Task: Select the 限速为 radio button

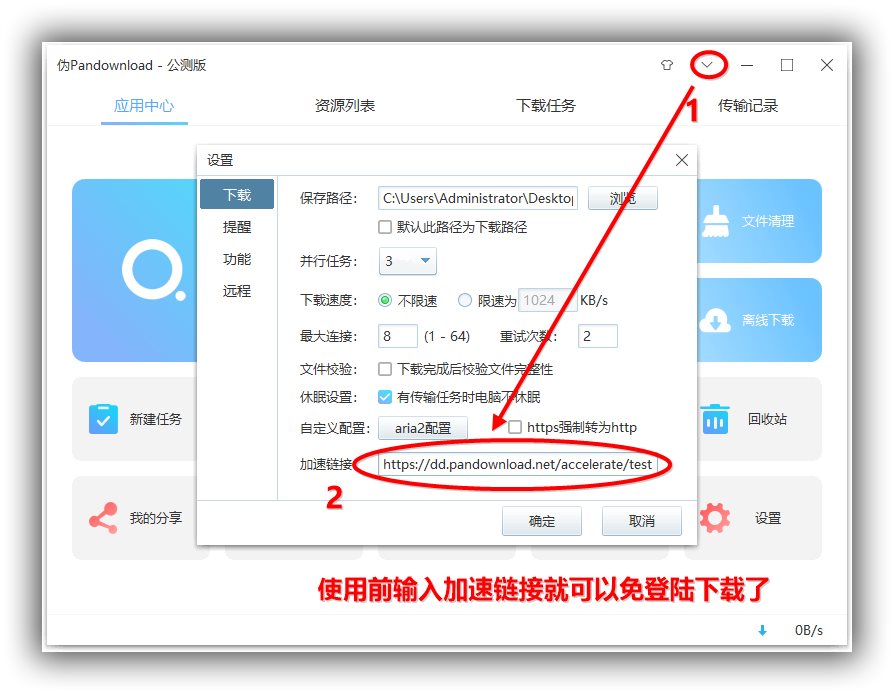Action: tap(465, 300)
